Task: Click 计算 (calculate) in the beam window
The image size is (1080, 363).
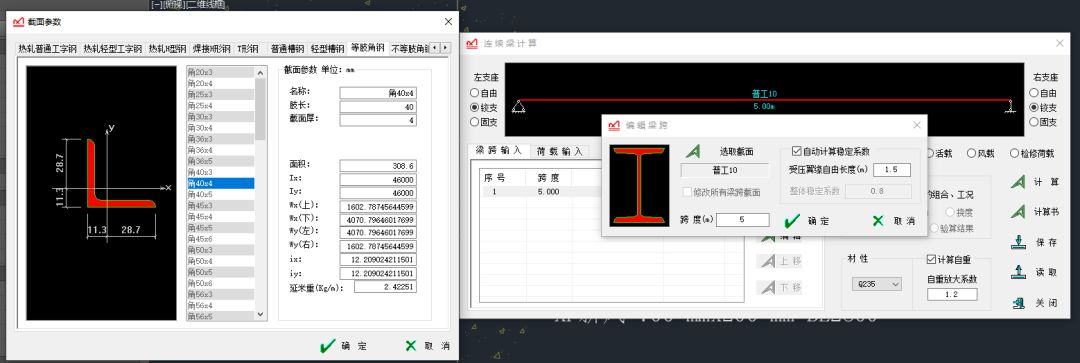Action: tap(1035, 182)
